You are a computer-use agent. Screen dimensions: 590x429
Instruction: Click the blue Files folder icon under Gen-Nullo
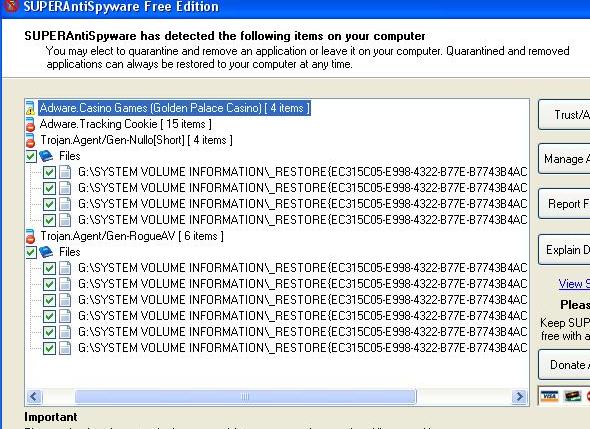point(46,156)
